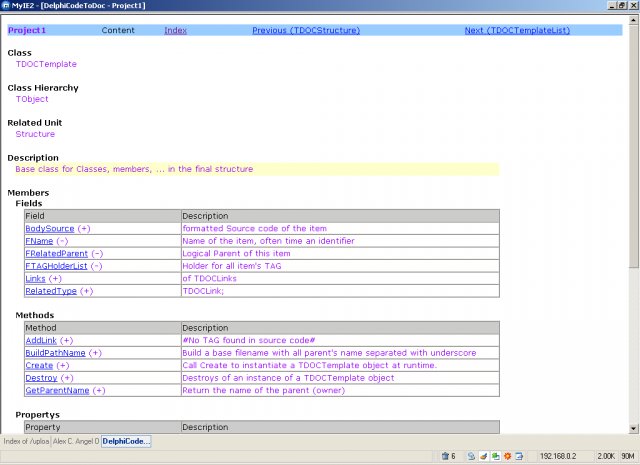Select the DelphiCode... tab

(x=126, y=441)
